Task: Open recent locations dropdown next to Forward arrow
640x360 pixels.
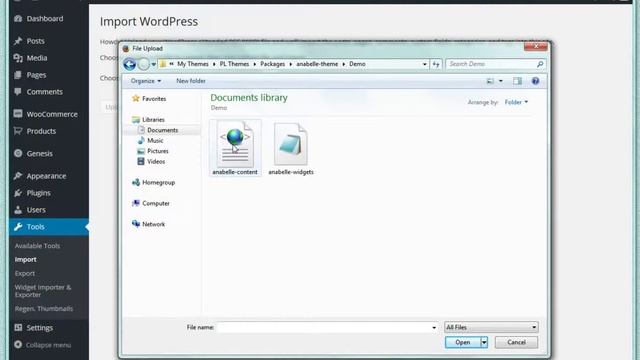Action: tap(153, 64)
